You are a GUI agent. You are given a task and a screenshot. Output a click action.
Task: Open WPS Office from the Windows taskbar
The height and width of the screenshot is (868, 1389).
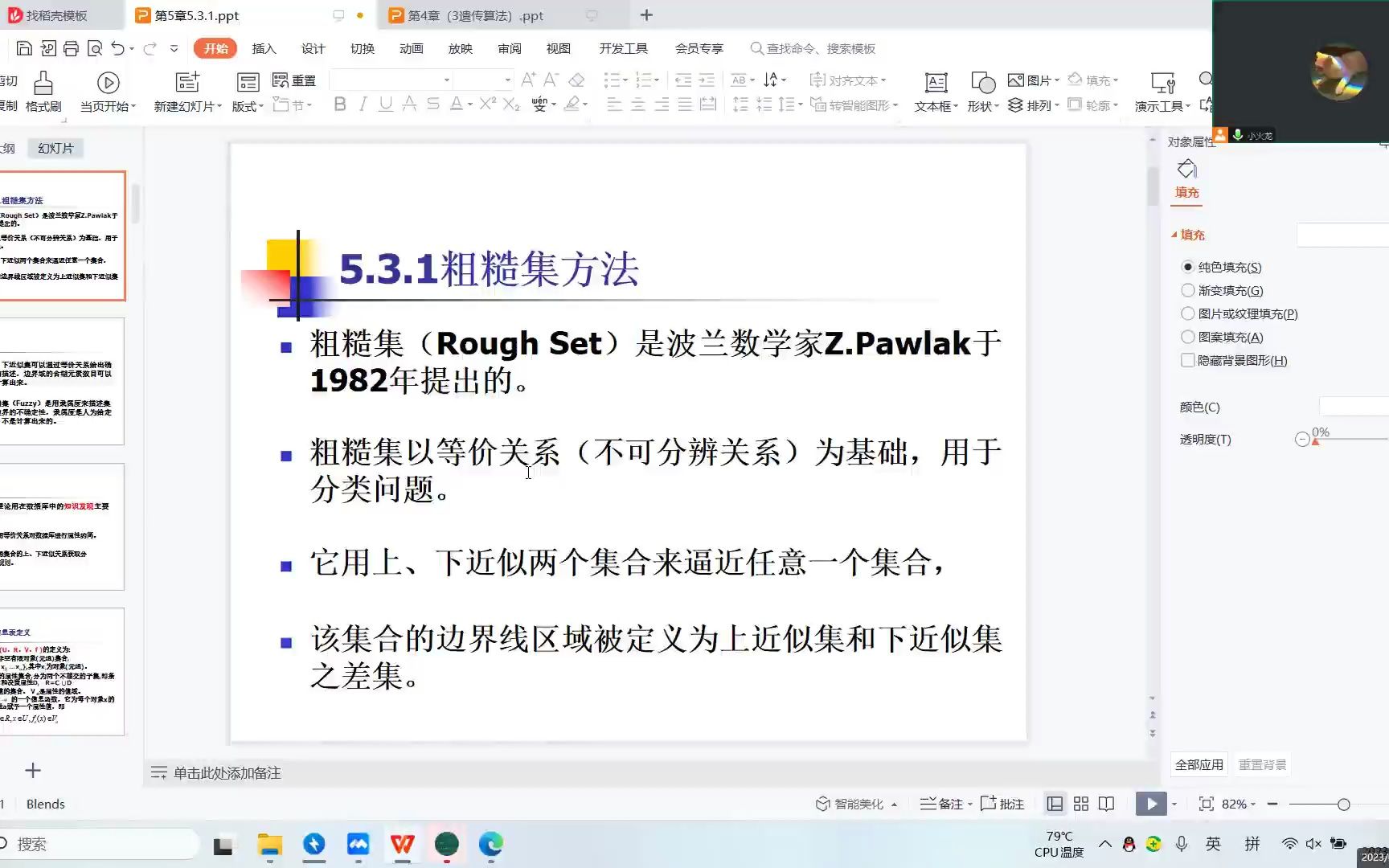(x=402, y=844)
